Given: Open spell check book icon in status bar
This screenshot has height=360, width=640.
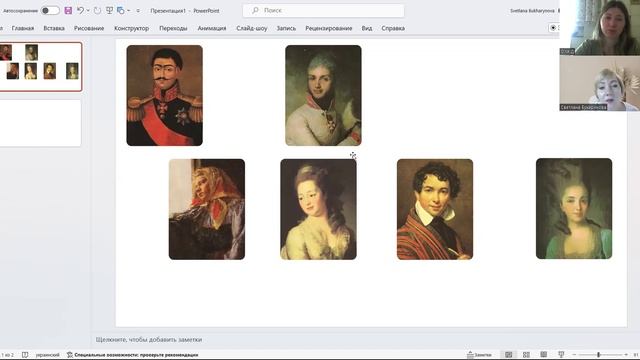Looking at the screenshot, I should point(25,355).
